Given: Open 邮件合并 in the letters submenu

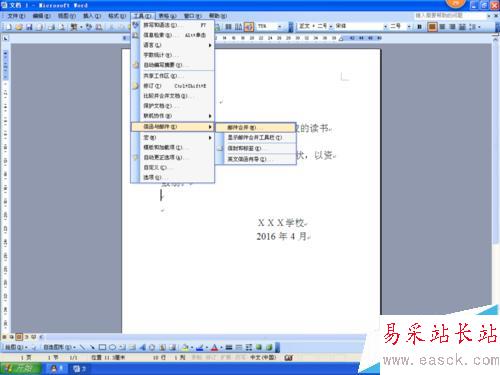Looking at the screenshot, I should 255,127.
